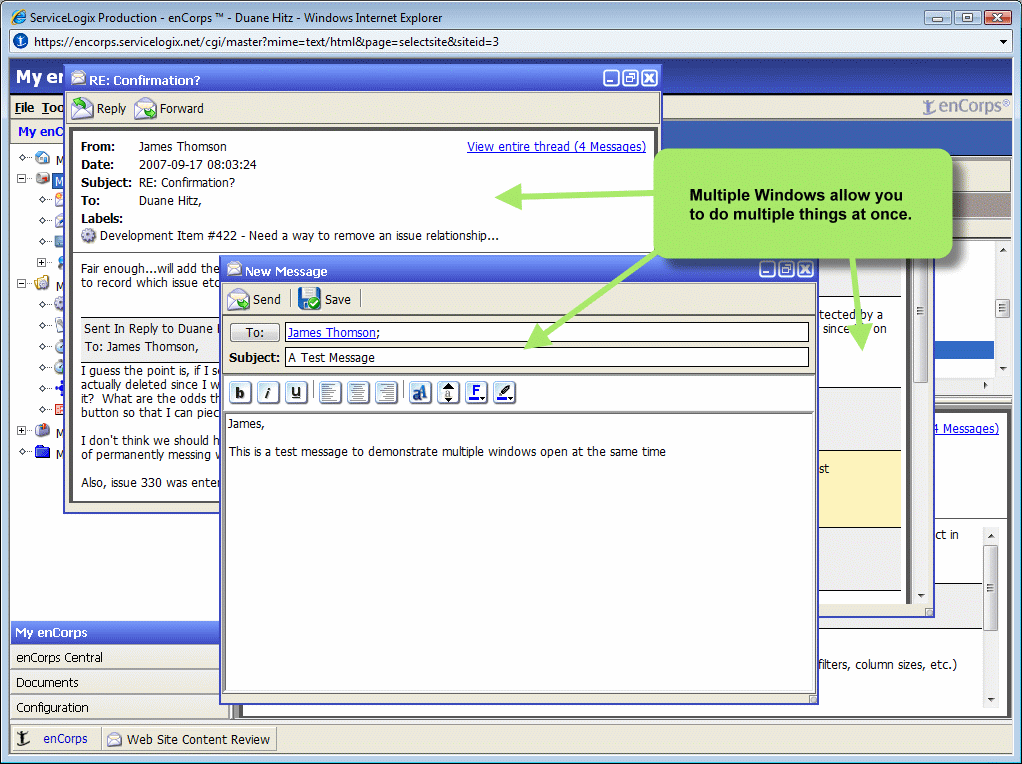Align message text to the left
This screenshot has height=764, width=1022.
click(x=330, y=392)
